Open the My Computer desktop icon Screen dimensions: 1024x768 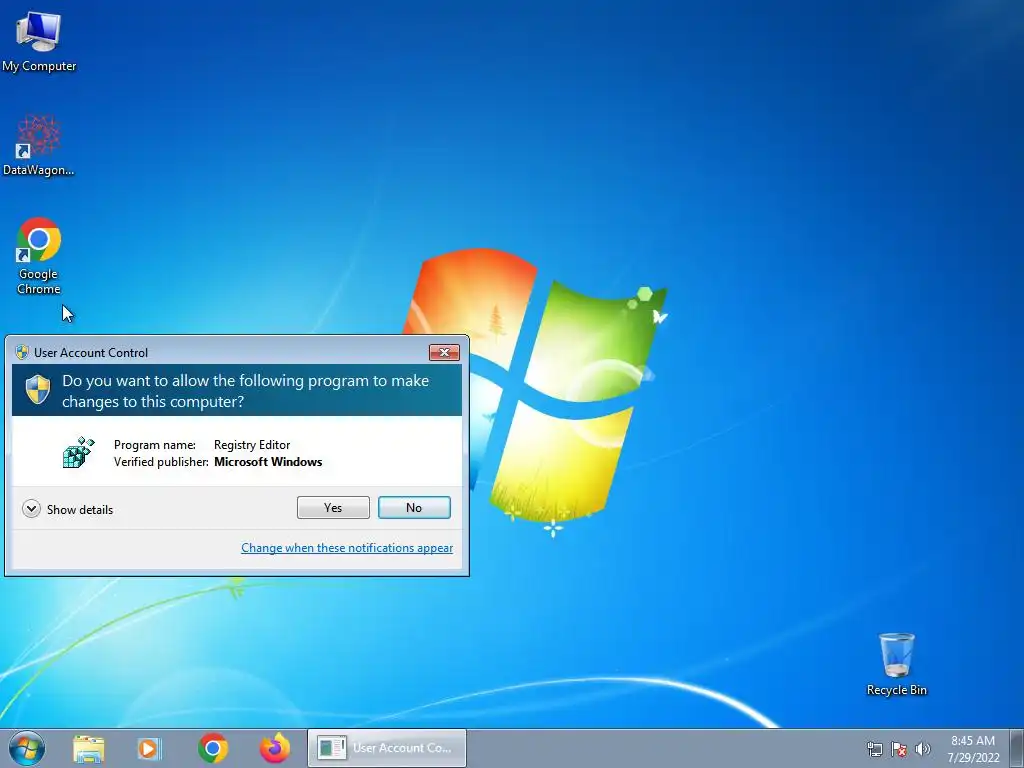[x=39, y=40]
